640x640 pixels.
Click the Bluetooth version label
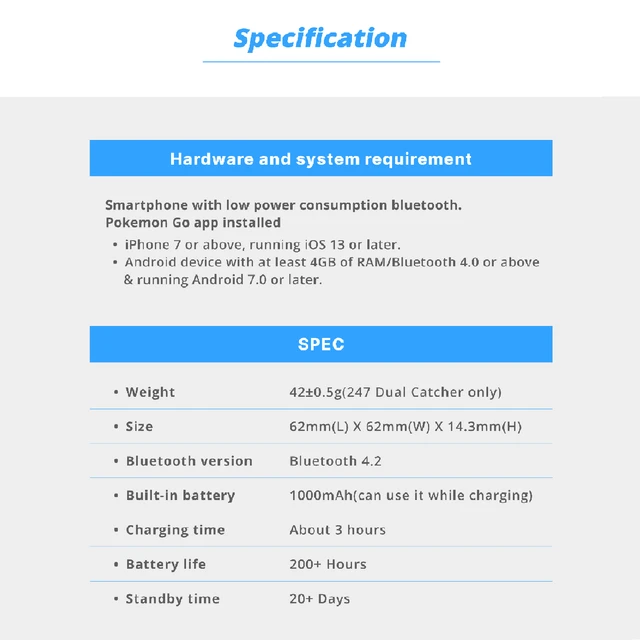pyautogui.click(x=189, y=461)
